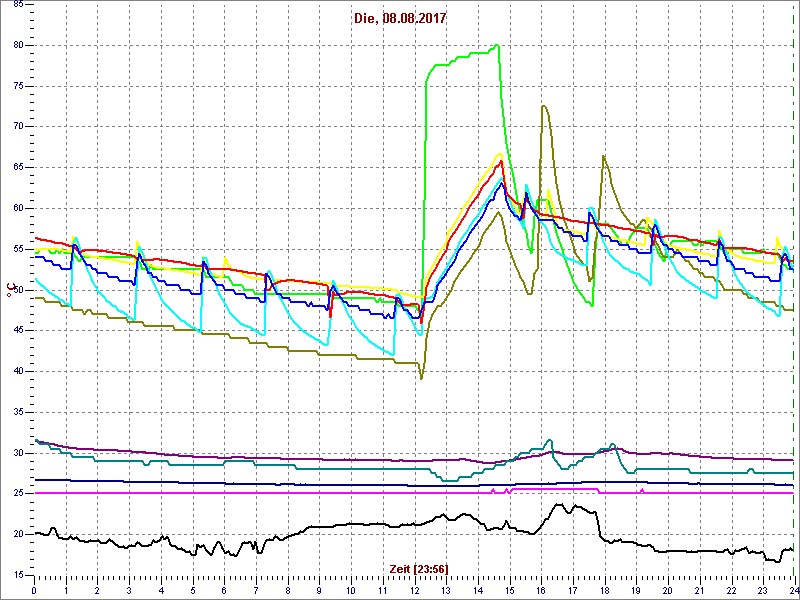Click hour 3 on the time axis

click(129, 590)
